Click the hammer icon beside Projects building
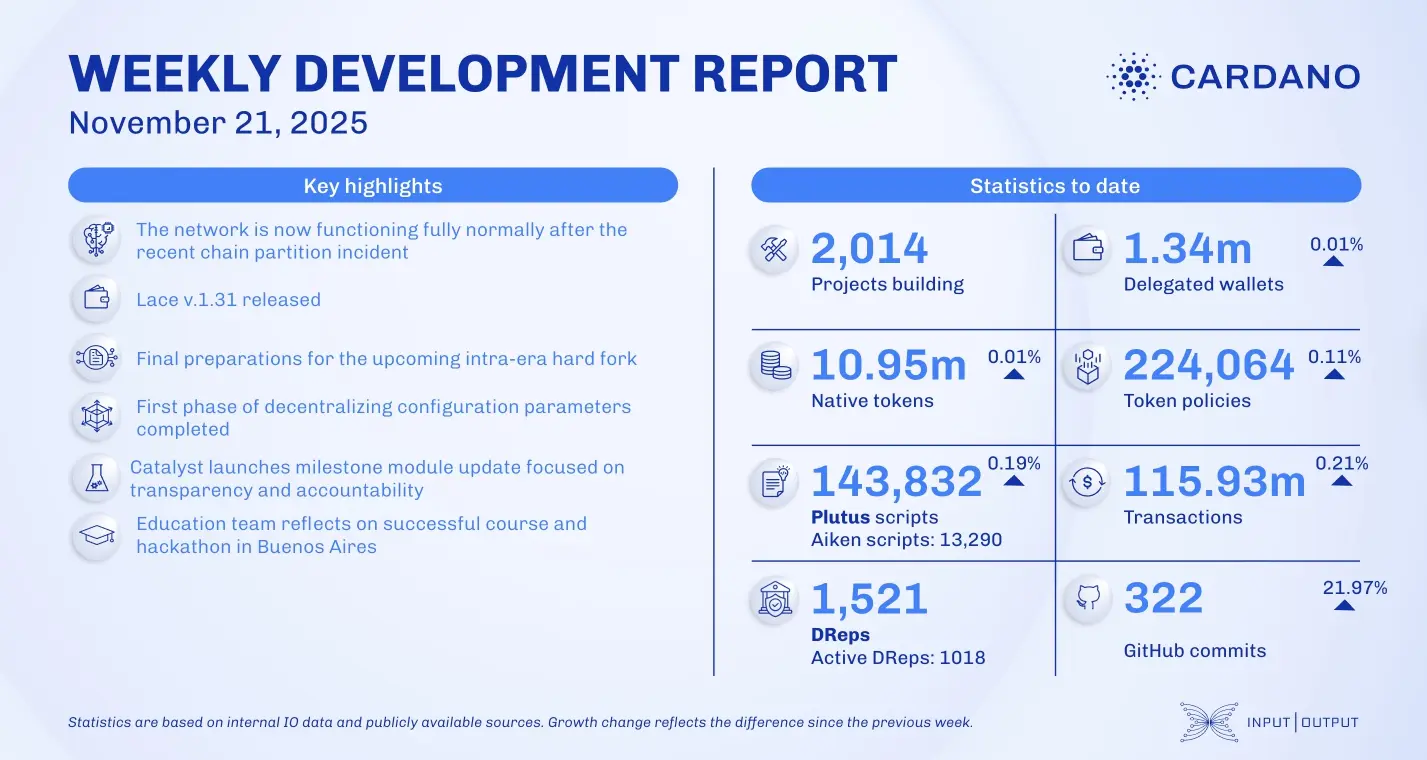The width and height of the screenshot is (1427, 760). pyautogui.click(x=773, y=248)
